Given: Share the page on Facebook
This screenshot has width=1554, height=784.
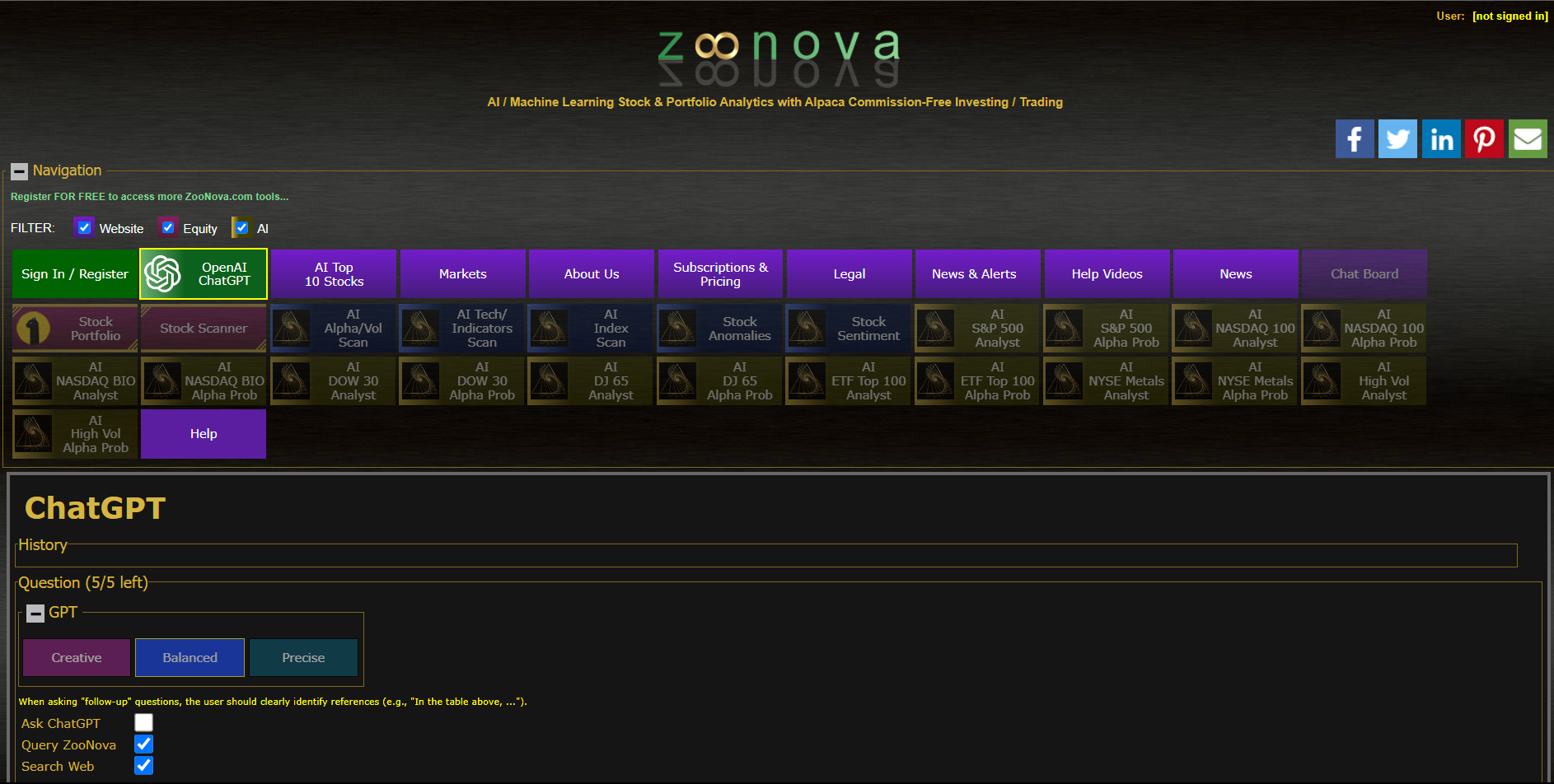Looking at the screenshot, I should pos(1354,138).
